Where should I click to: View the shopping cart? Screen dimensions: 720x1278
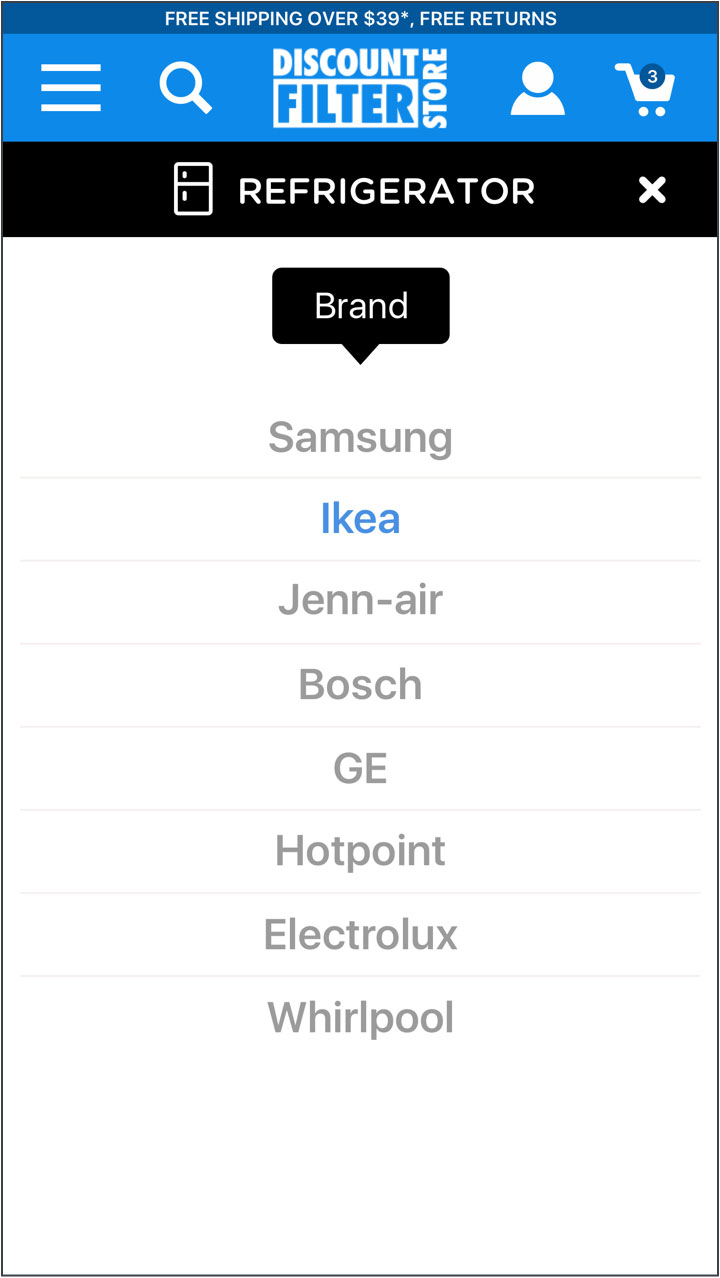click(x=644, y=92)
